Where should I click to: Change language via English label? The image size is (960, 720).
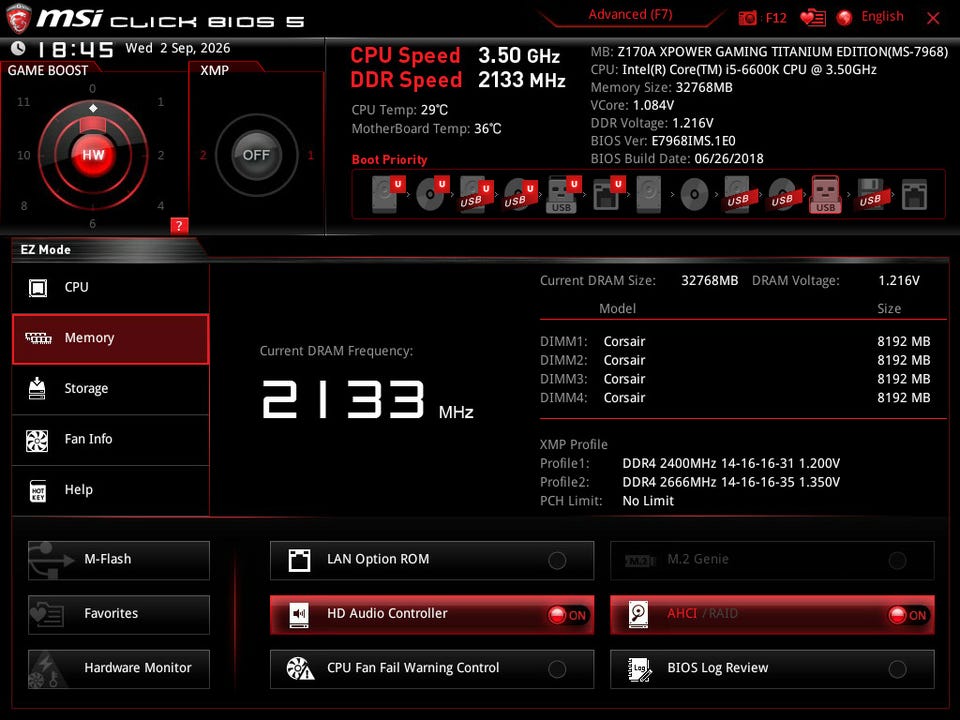point(882,17)
